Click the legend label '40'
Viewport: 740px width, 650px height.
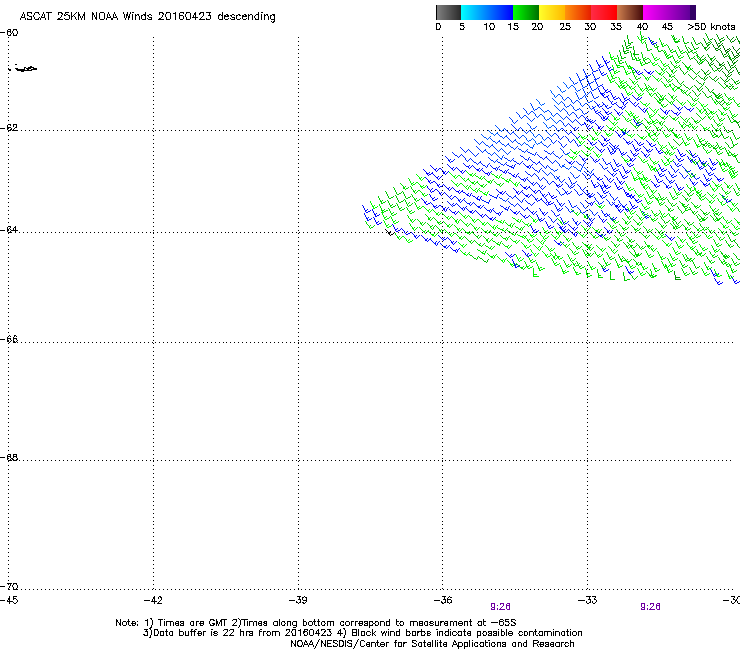642,27
